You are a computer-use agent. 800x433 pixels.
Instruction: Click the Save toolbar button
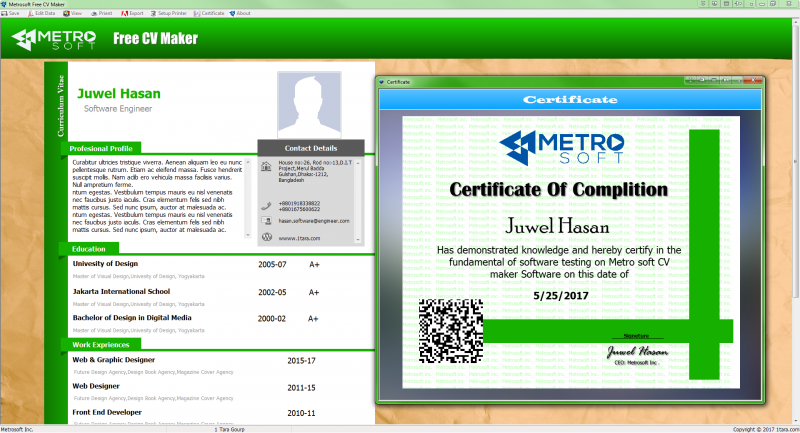pos(10,13)
